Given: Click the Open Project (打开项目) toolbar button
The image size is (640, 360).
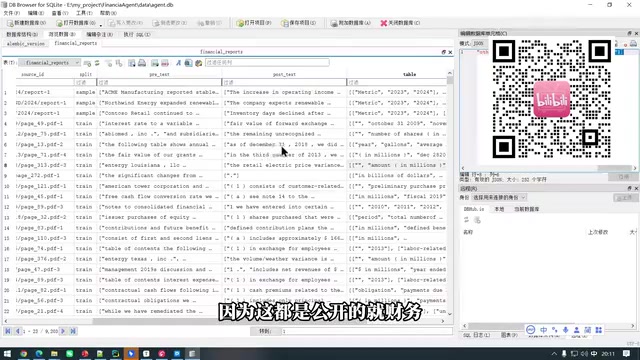Looking at the screenshot, I should point(253,23).
